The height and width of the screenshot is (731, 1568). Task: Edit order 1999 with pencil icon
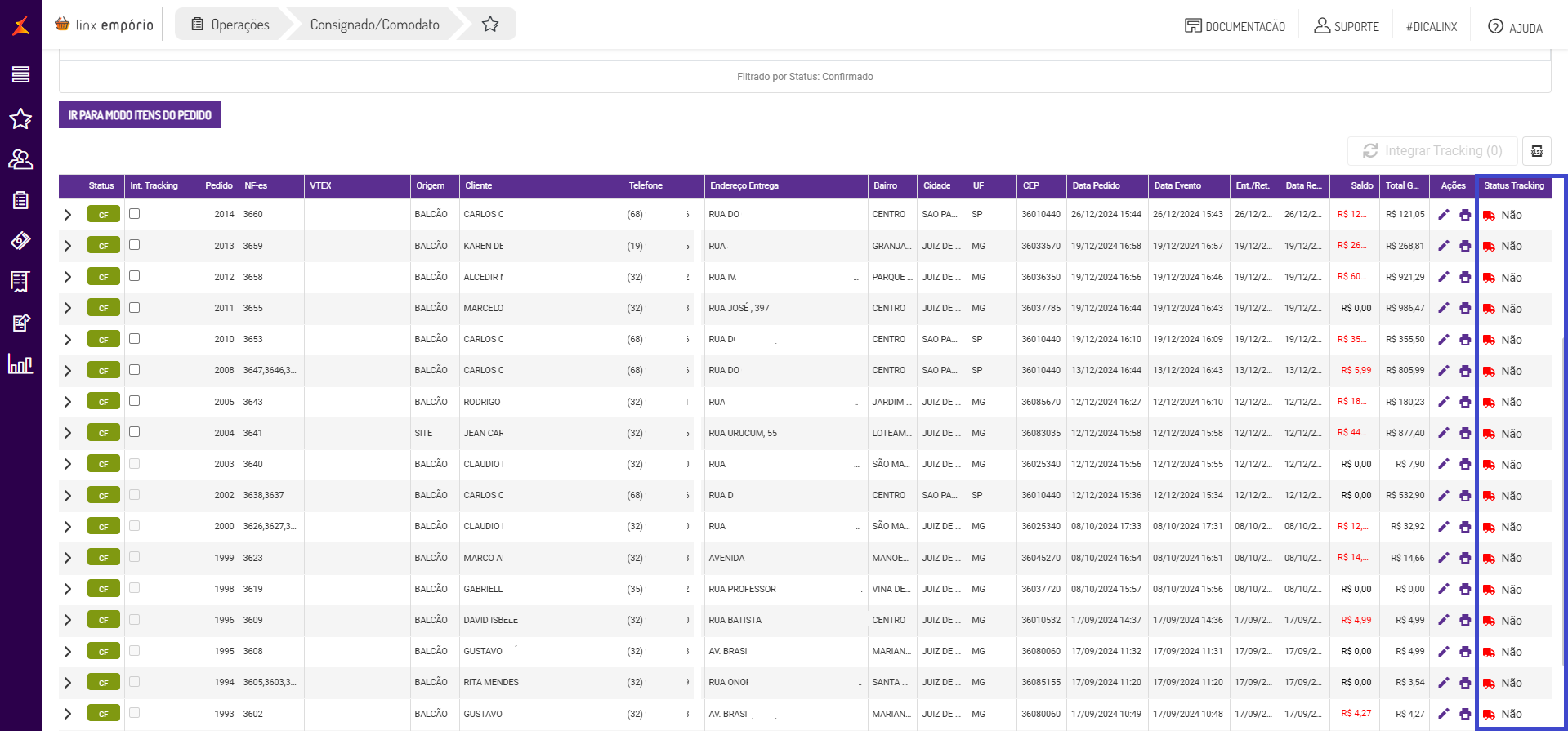coord(1444,558)
